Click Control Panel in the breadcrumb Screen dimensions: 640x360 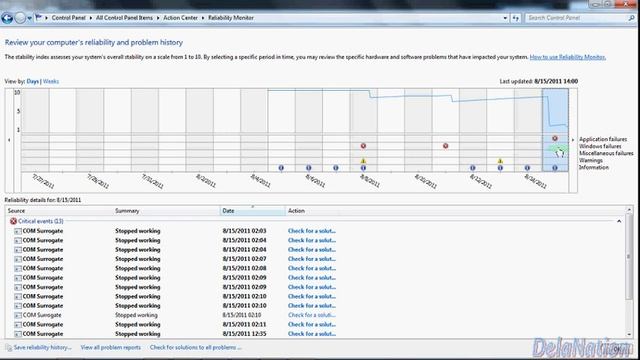(69, 18)
